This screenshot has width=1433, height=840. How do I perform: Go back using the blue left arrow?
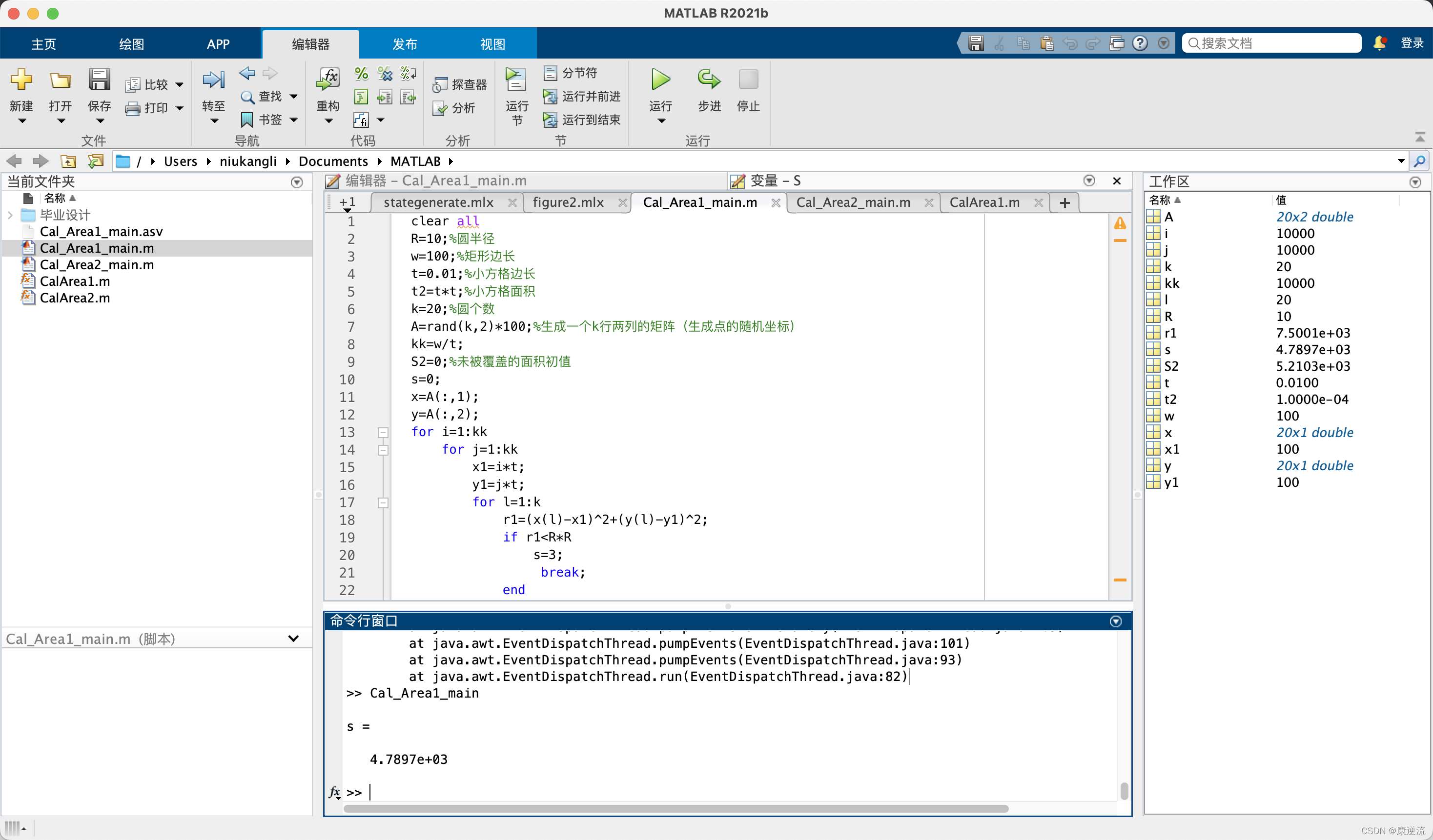(x=247, y=73)
